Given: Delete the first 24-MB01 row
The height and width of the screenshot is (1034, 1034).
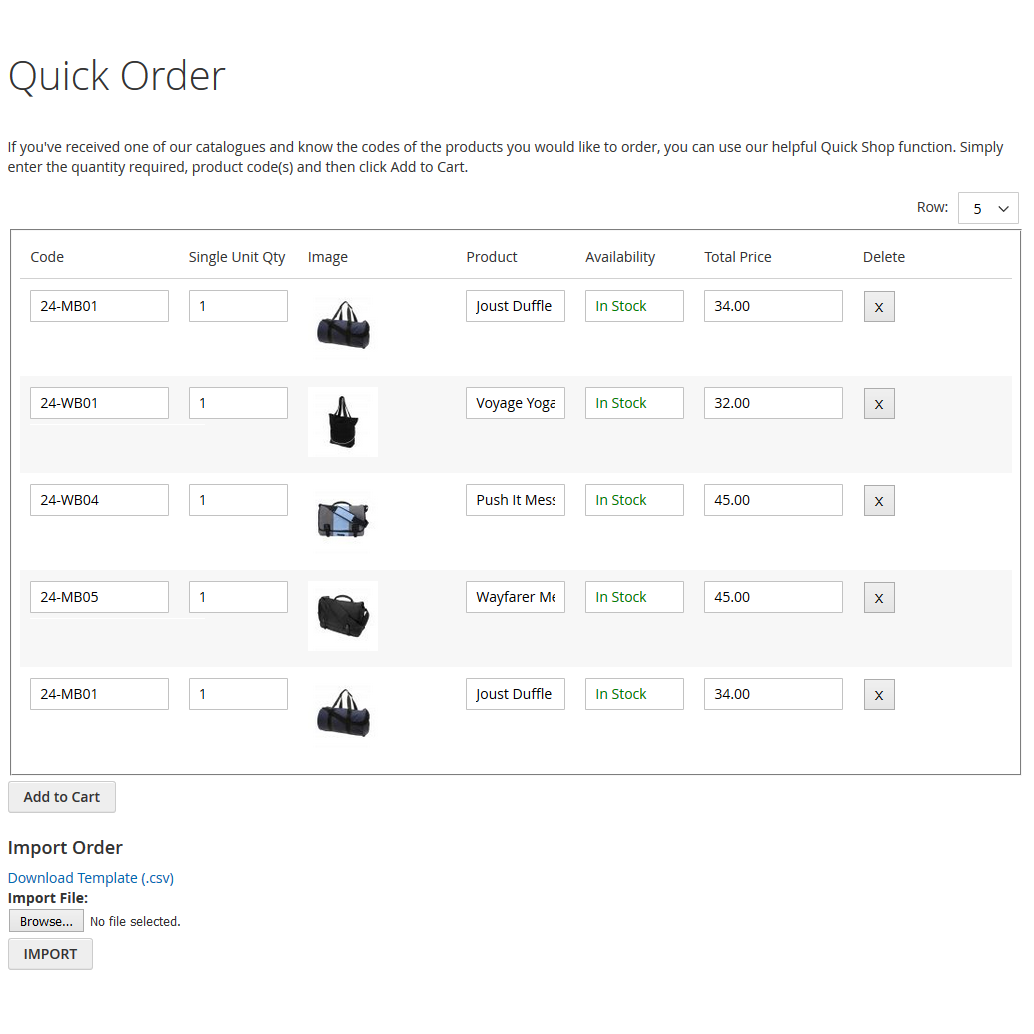Looking at the screenshot, I should [x=879, y=306].
